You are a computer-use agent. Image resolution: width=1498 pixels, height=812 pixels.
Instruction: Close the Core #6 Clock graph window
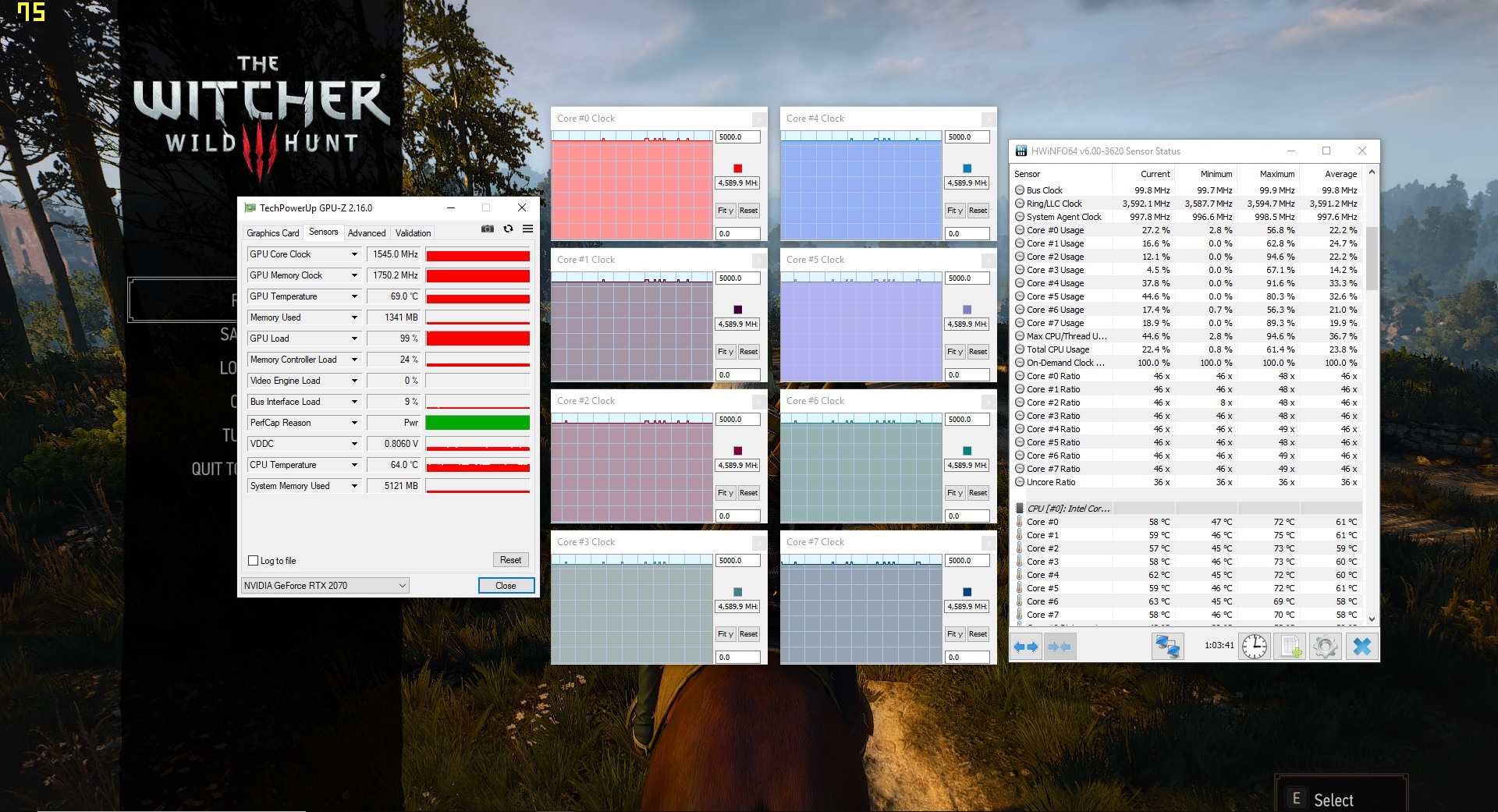point(988,401)
